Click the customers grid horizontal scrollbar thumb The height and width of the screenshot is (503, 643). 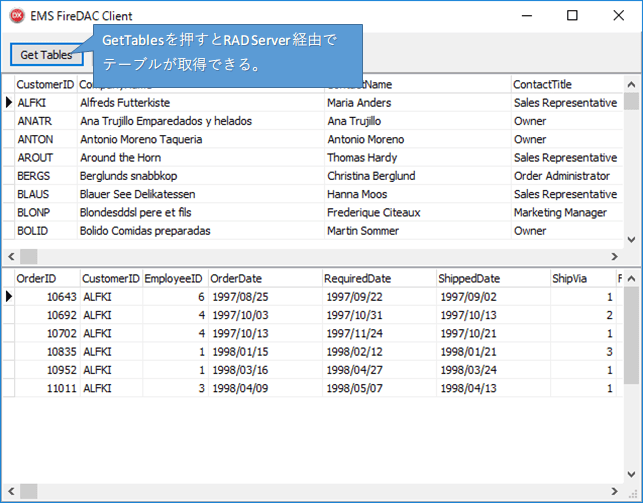tap(29, 257)
